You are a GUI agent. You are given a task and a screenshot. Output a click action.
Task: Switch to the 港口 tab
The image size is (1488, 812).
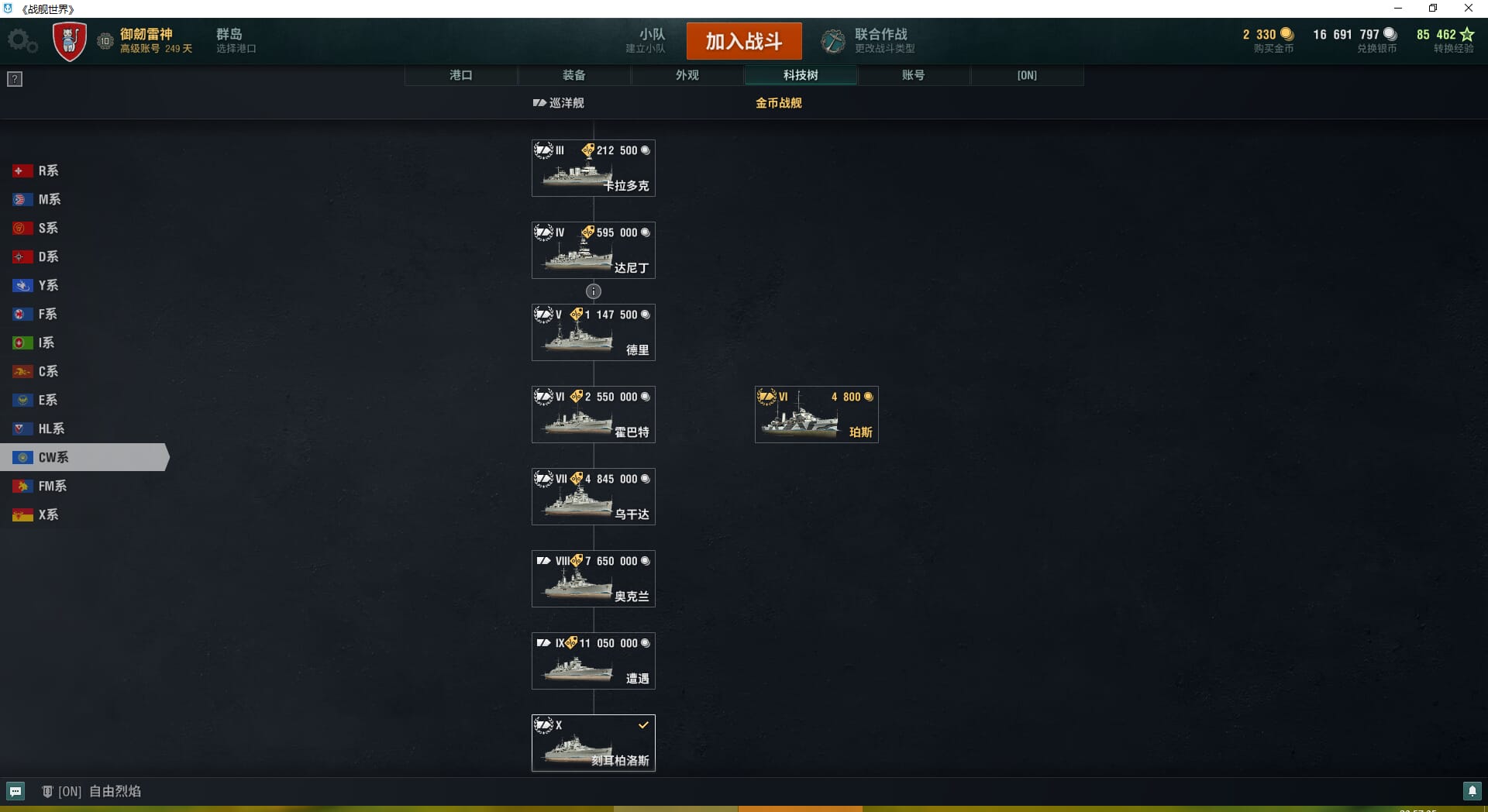coord(461,75)
